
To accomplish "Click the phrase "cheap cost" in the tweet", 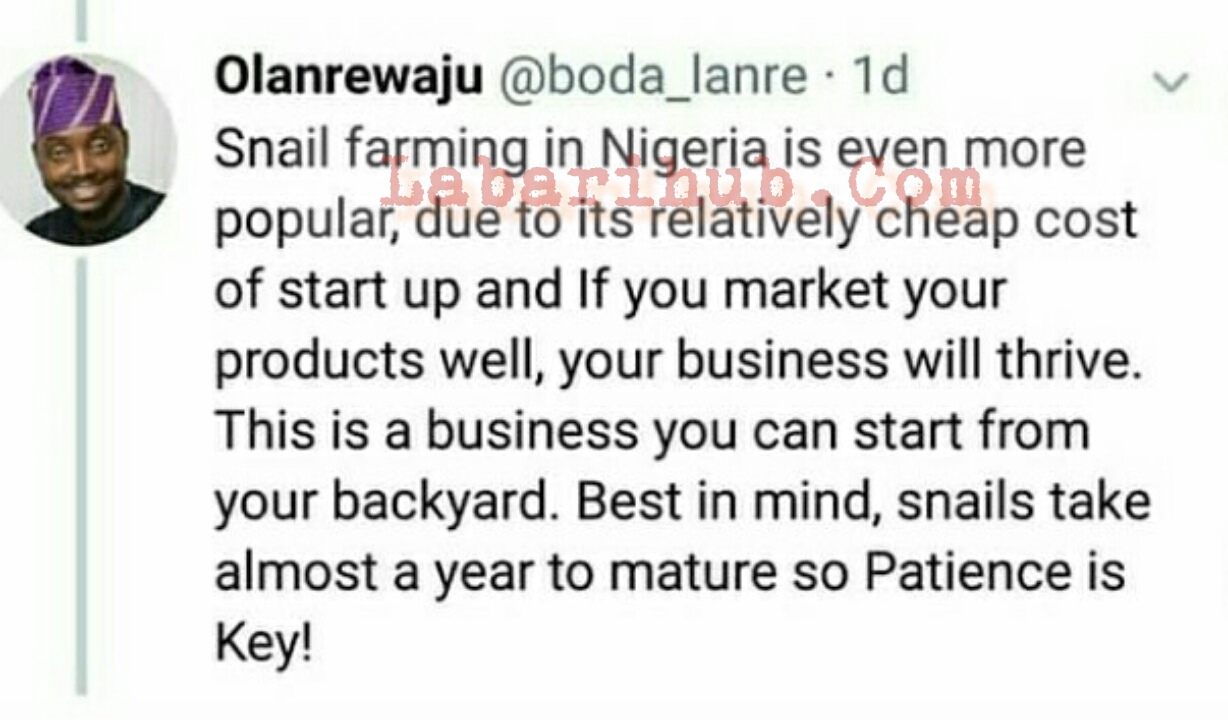I will click(x=1003, y=220).
